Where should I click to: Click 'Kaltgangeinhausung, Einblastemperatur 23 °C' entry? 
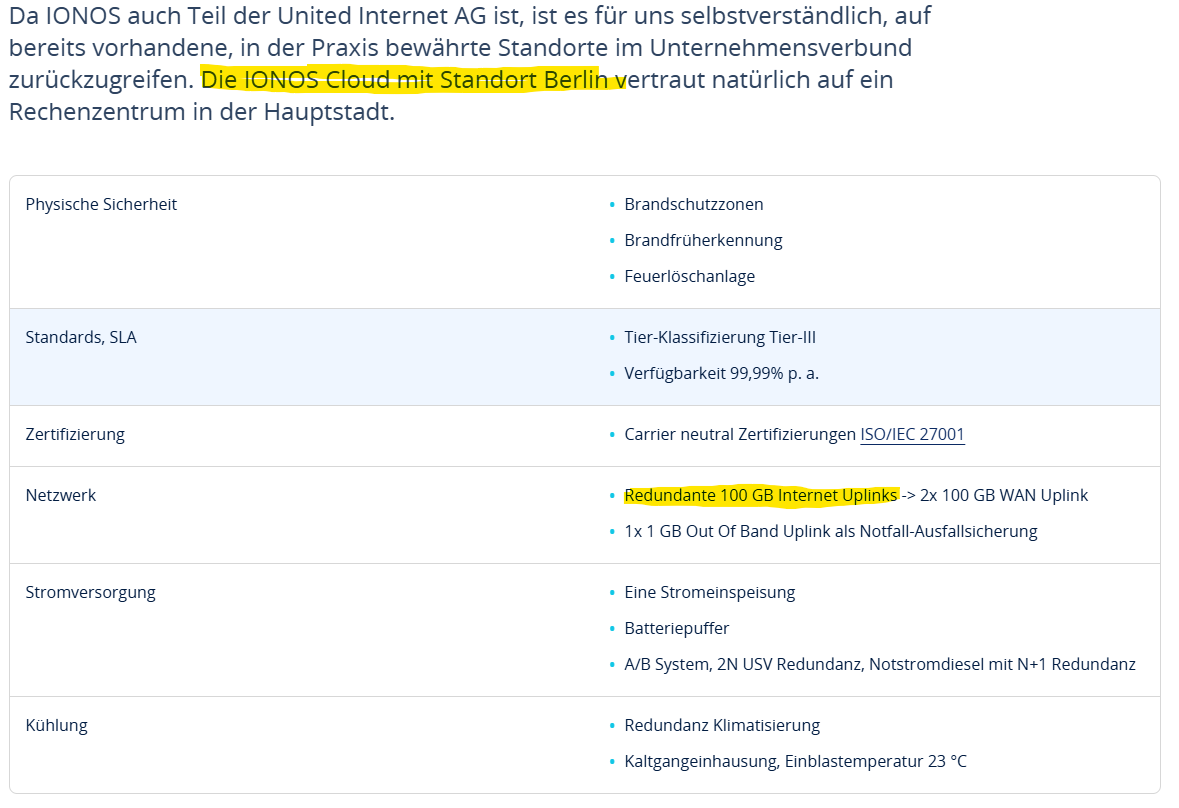(796, 761)
